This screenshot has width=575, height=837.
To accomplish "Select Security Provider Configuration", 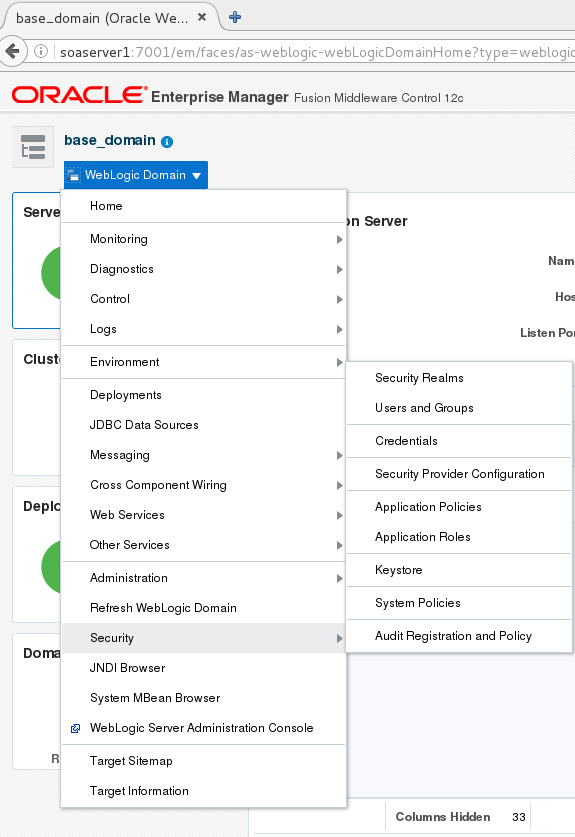I will tap(459, 474).
